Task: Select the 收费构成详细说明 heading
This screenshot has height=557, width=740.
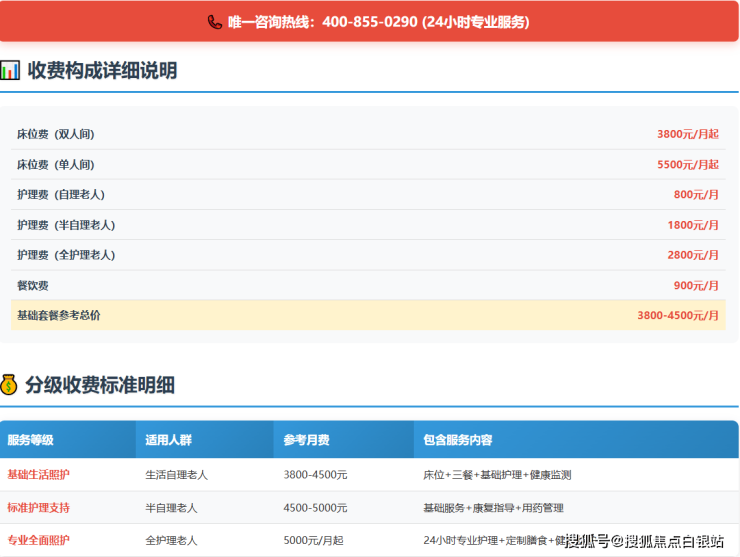Action: pyautogui.click(x=102, y=70)
